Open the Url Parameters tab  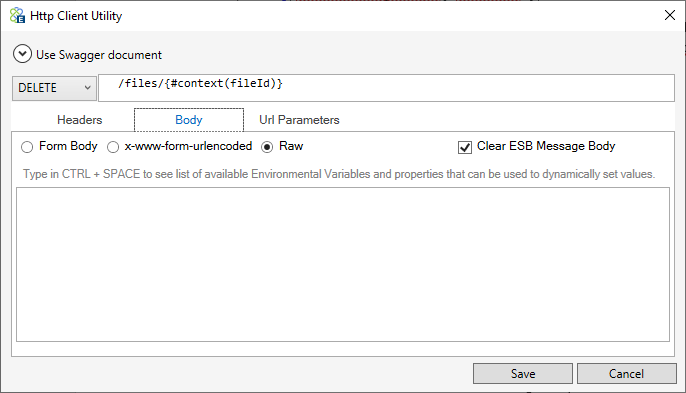pyautogui.click(x=299, y=120)
